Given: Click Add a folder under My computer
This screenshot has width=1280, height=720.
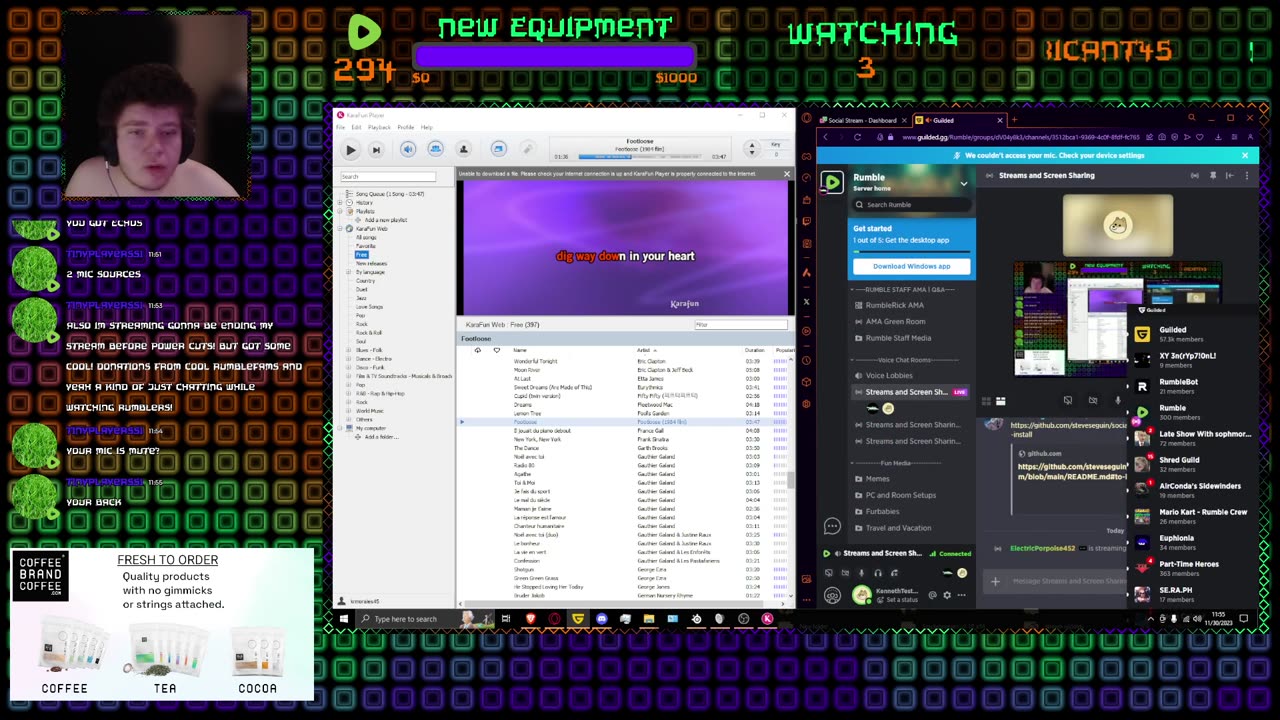Looking at the screenshot, I should pyautogui.click(x=380, y=437).
